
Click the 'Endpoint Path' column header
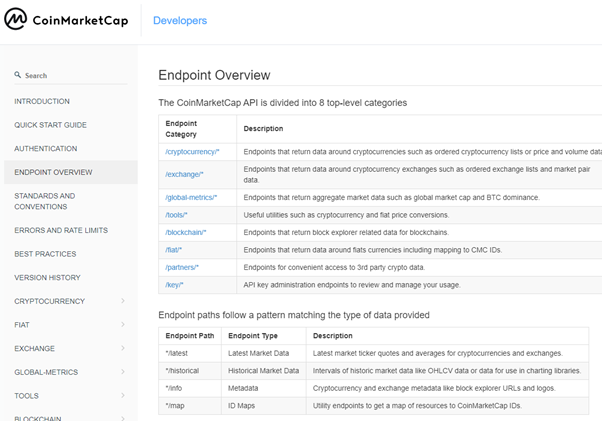(x=190, y=336)
